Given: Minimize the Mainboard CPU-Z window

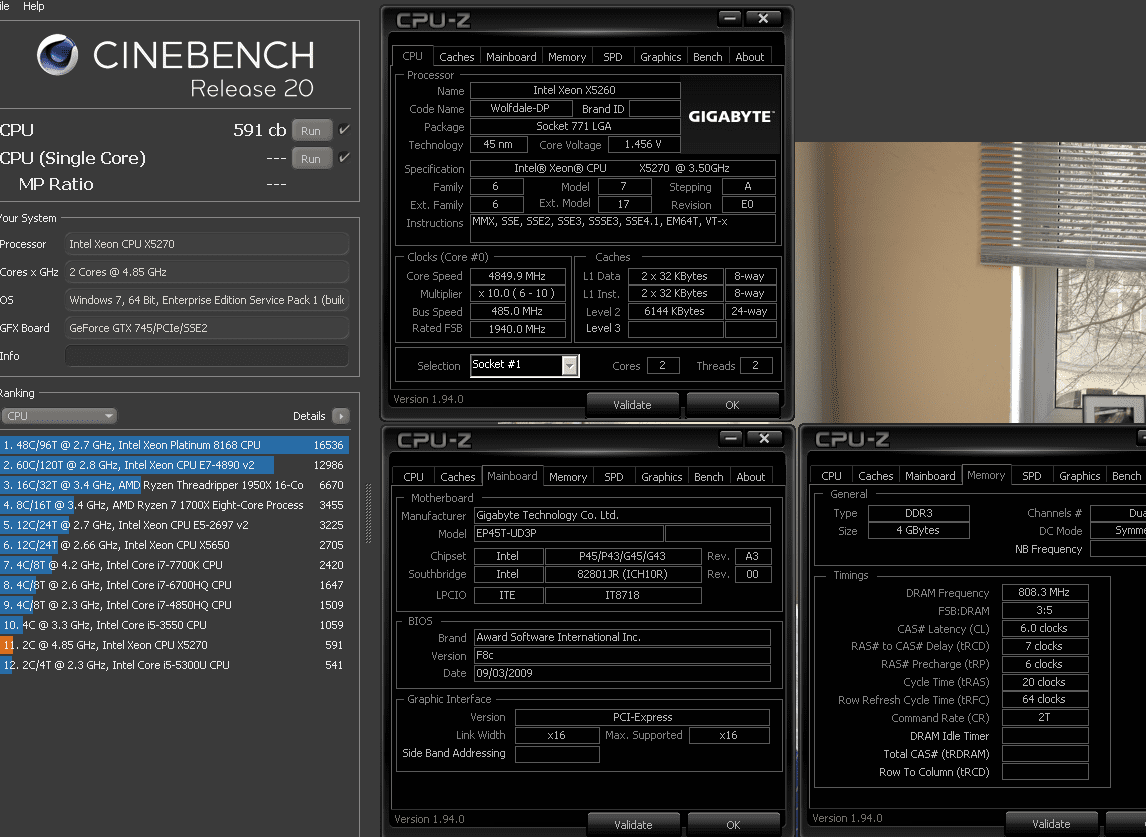Looking at the screenshot, I should pos(730,438).
